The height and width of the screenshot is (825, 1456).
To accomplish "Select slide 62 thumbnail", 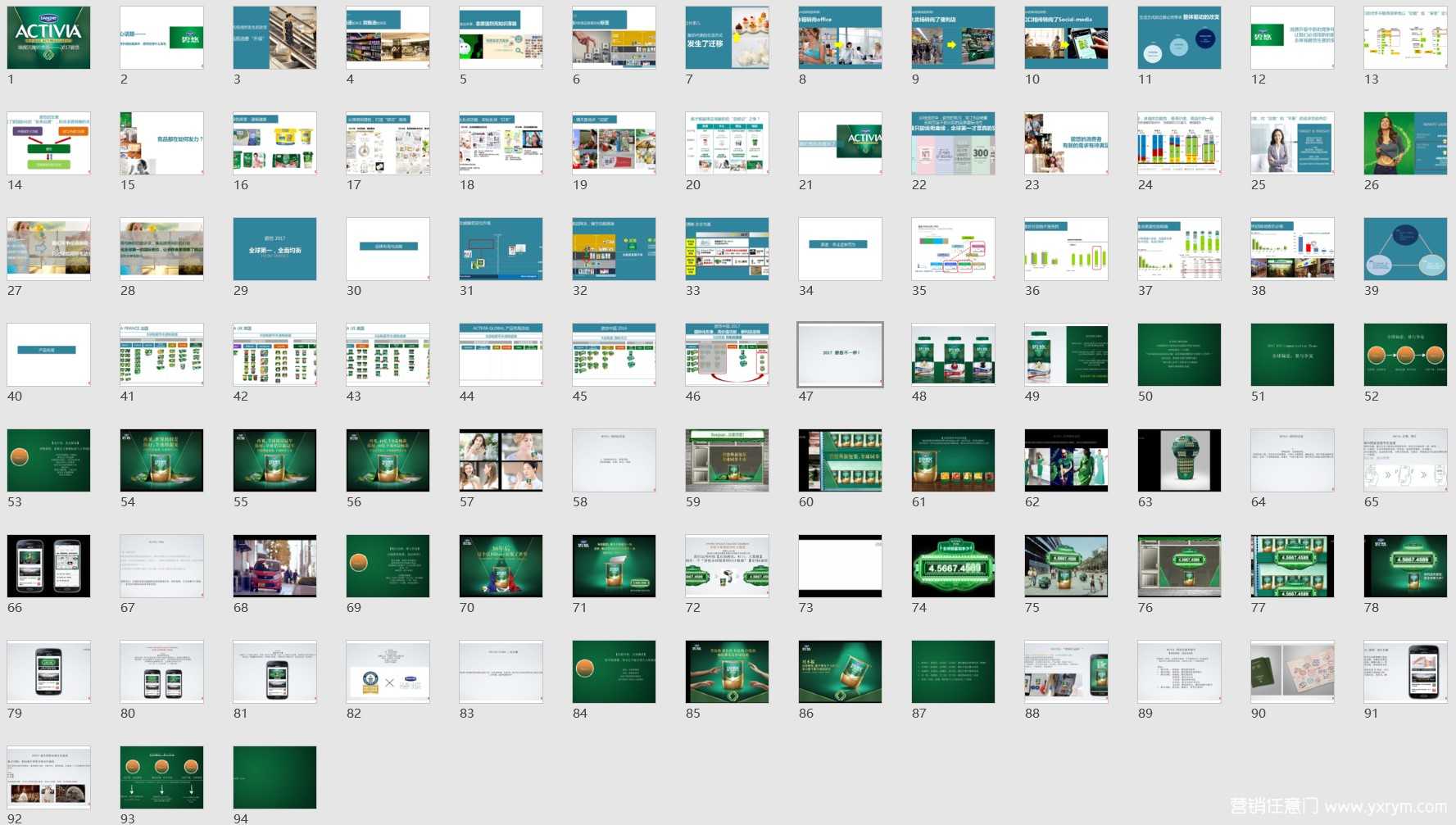I will 1067,460.
